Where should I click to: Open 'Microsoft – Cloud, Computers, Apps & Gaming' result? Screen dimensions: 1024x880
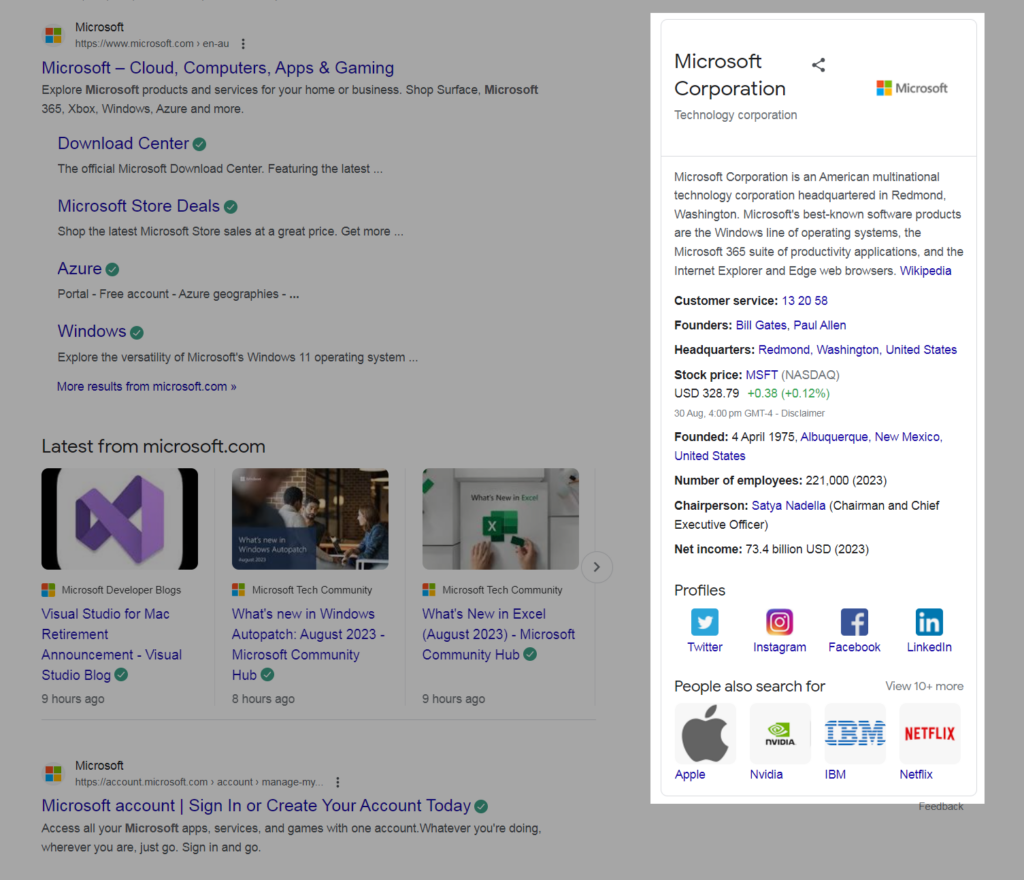pos(217,68)
